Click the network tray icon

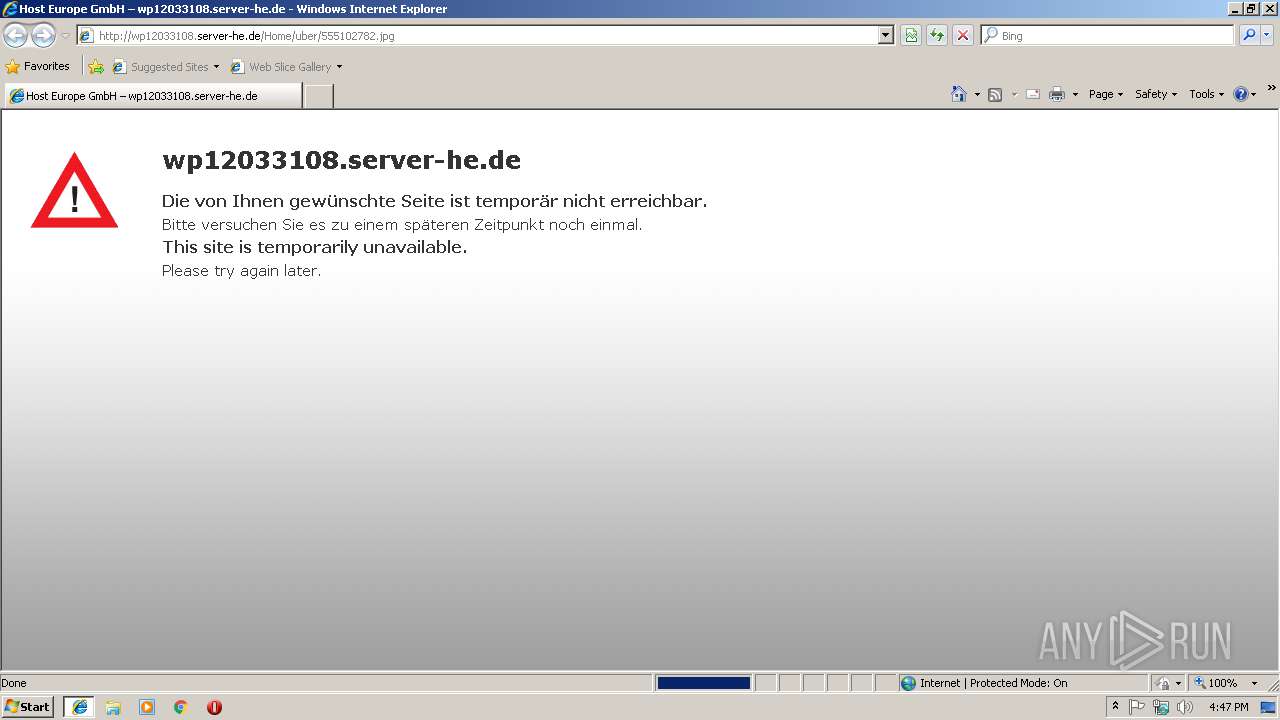click(1161, 707)
